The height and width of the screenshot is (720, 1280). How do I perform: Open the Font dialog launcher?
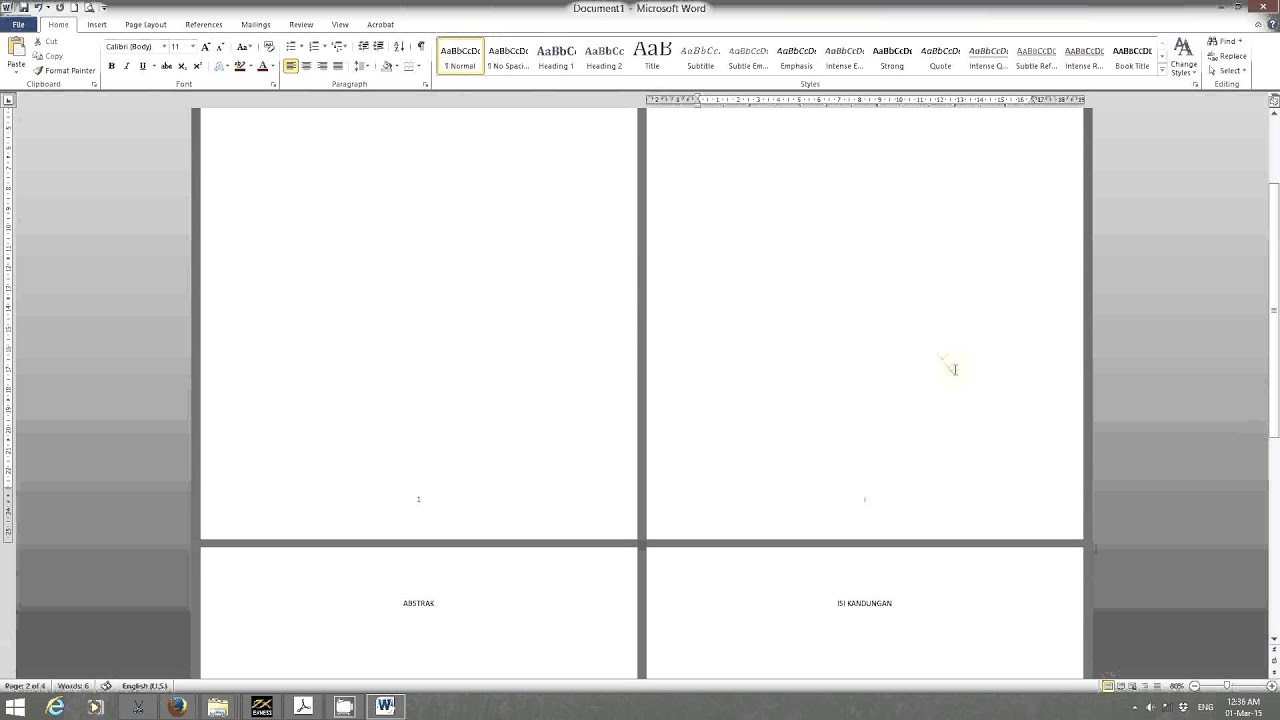(x=274, y=85)
